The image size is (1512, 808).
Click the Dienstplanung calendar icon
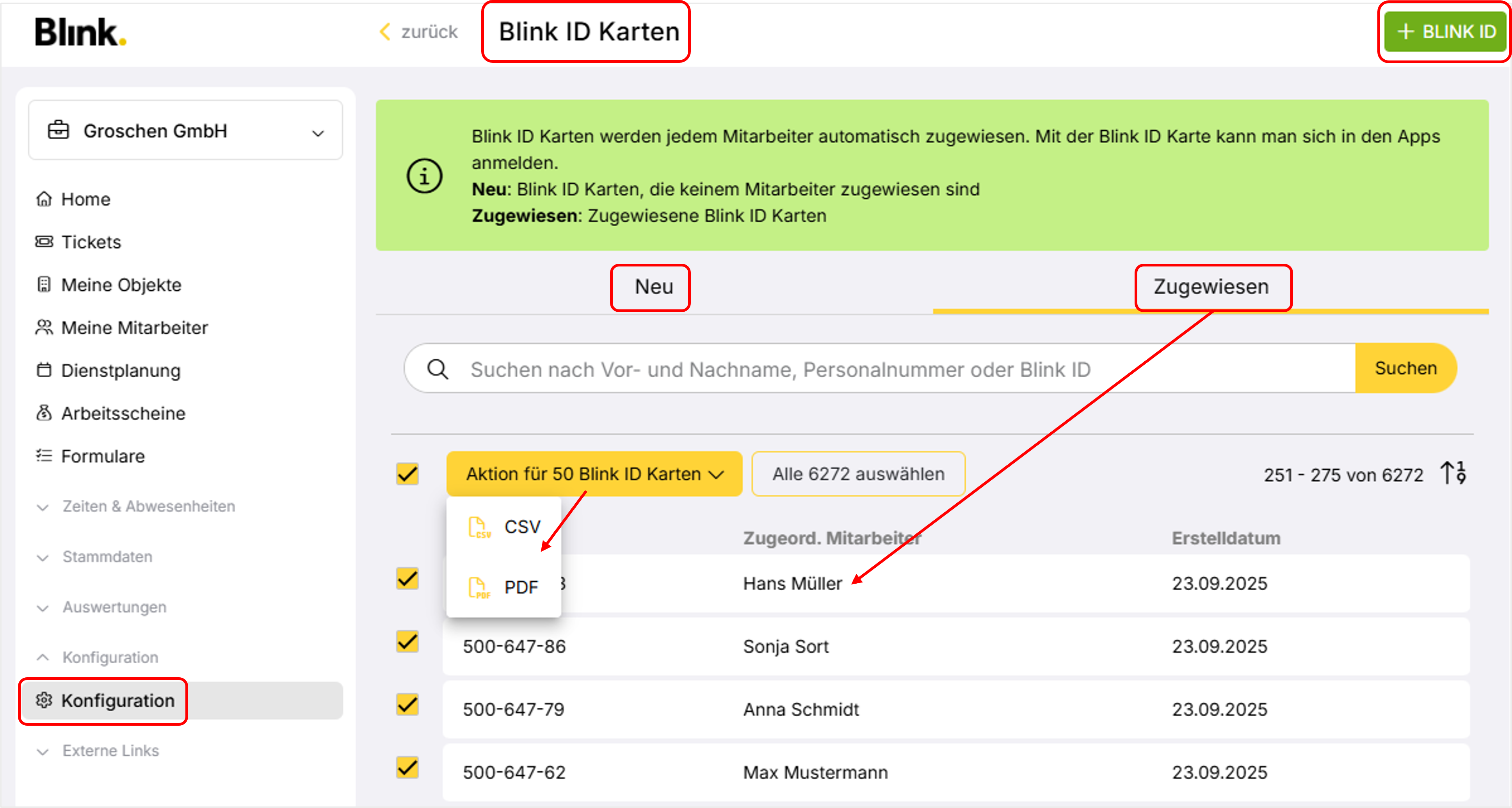(x=44, y=370)
